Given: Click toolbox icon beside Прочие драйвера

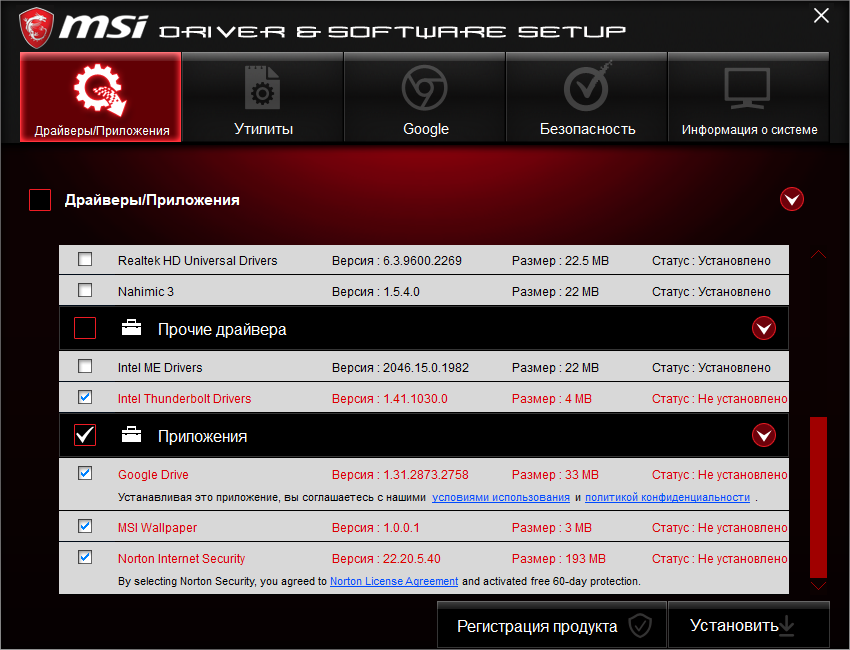Looking at the screenshot, I should coord(131,328).
